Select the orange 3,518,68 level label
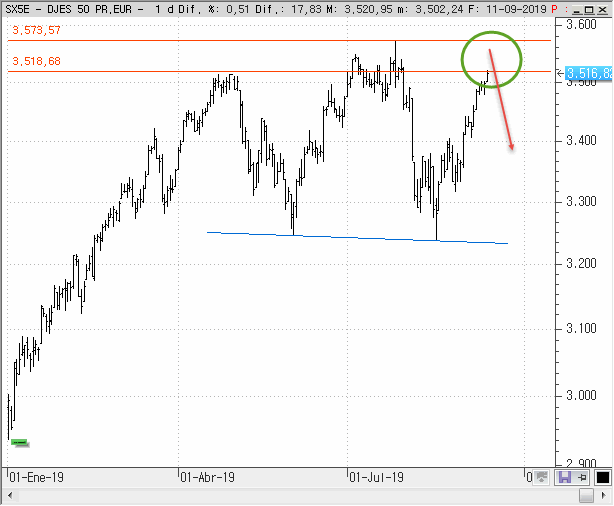The height and width of the screenshot is (506, 614). [36, 61]
